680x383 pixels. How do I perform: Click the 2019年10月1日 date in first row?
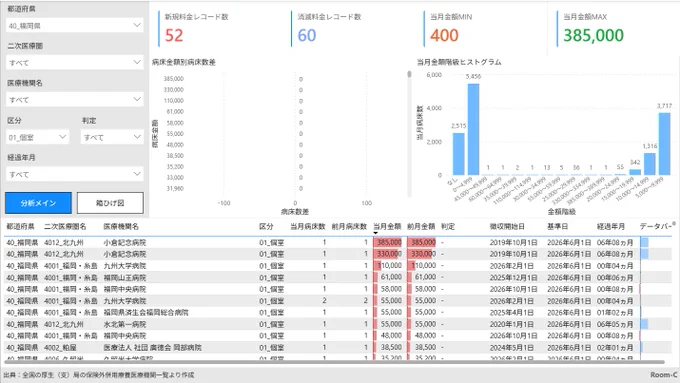pos(513,242)
